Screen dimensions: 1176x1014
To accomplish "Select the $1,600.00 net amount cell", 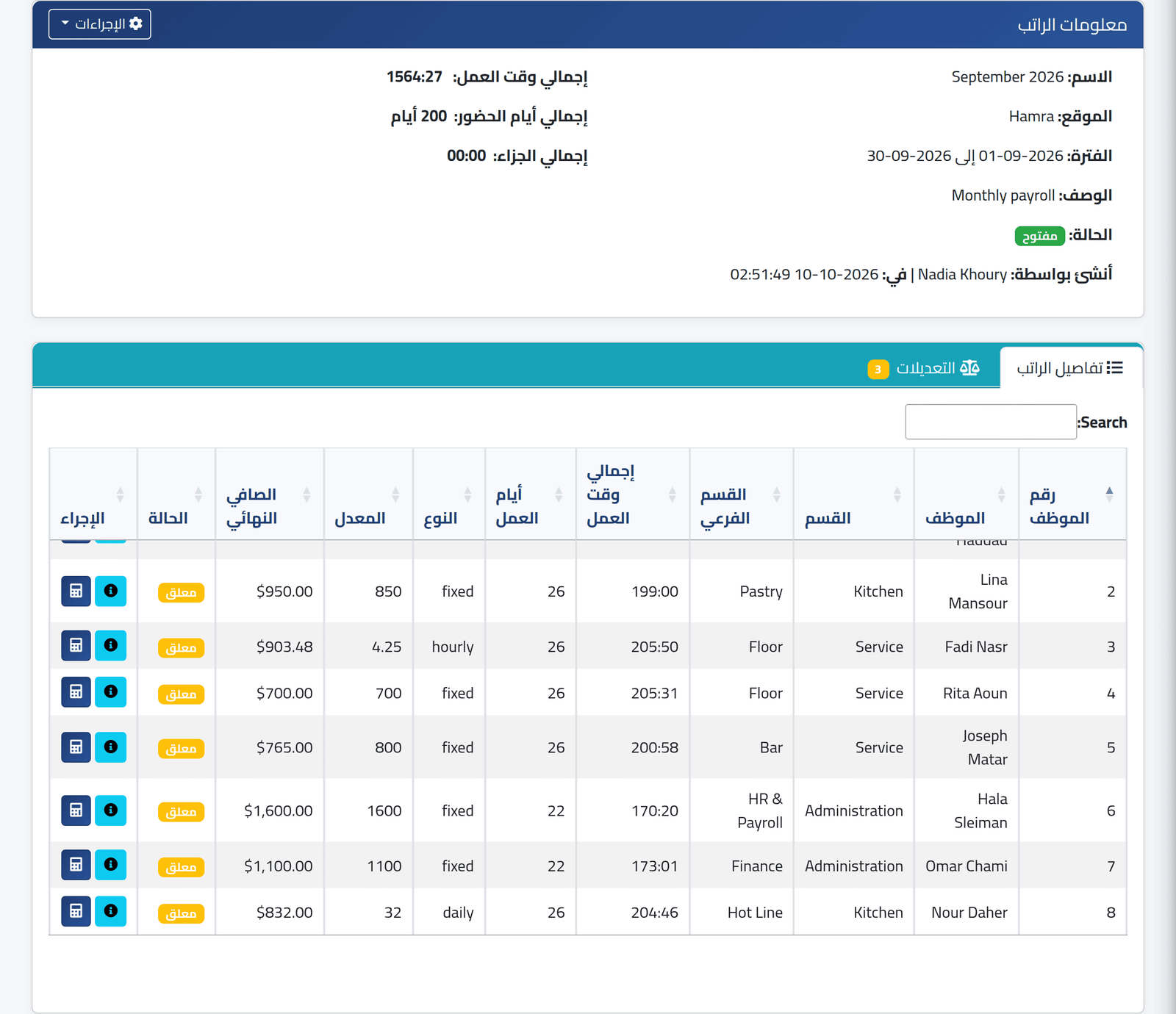I will click(x=270, y=810).
